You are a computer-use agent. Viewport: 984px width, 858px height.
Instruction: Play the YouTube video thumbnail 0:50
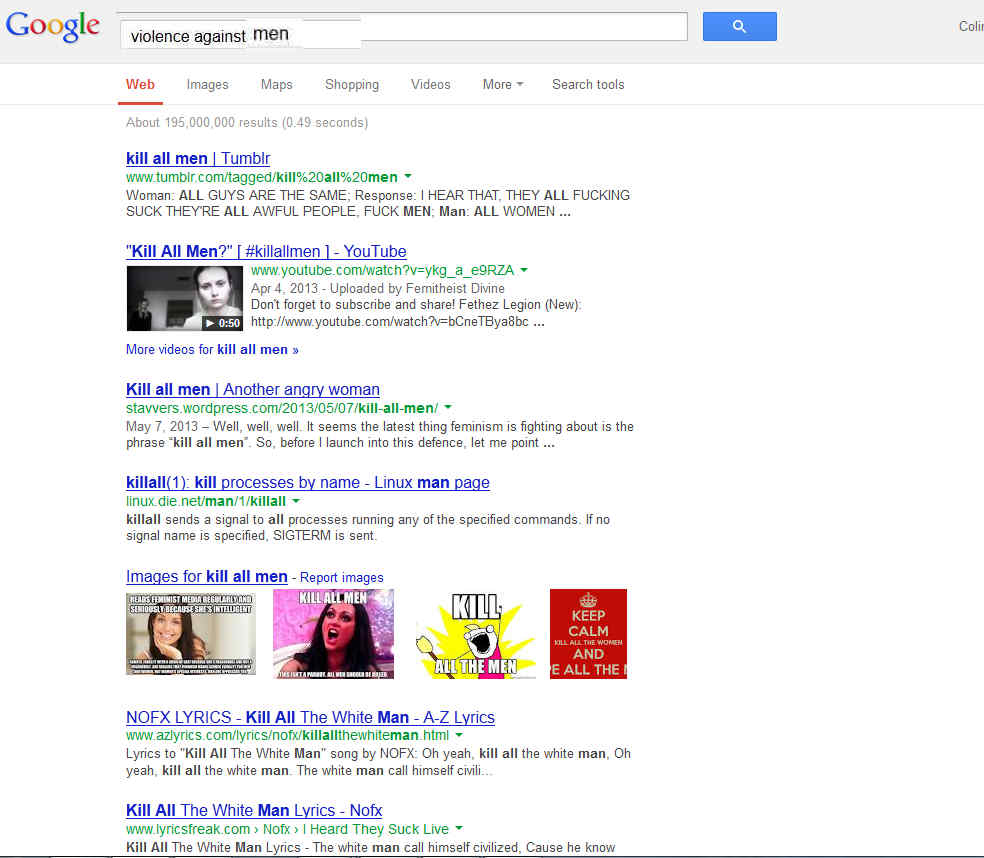(184, 298)
